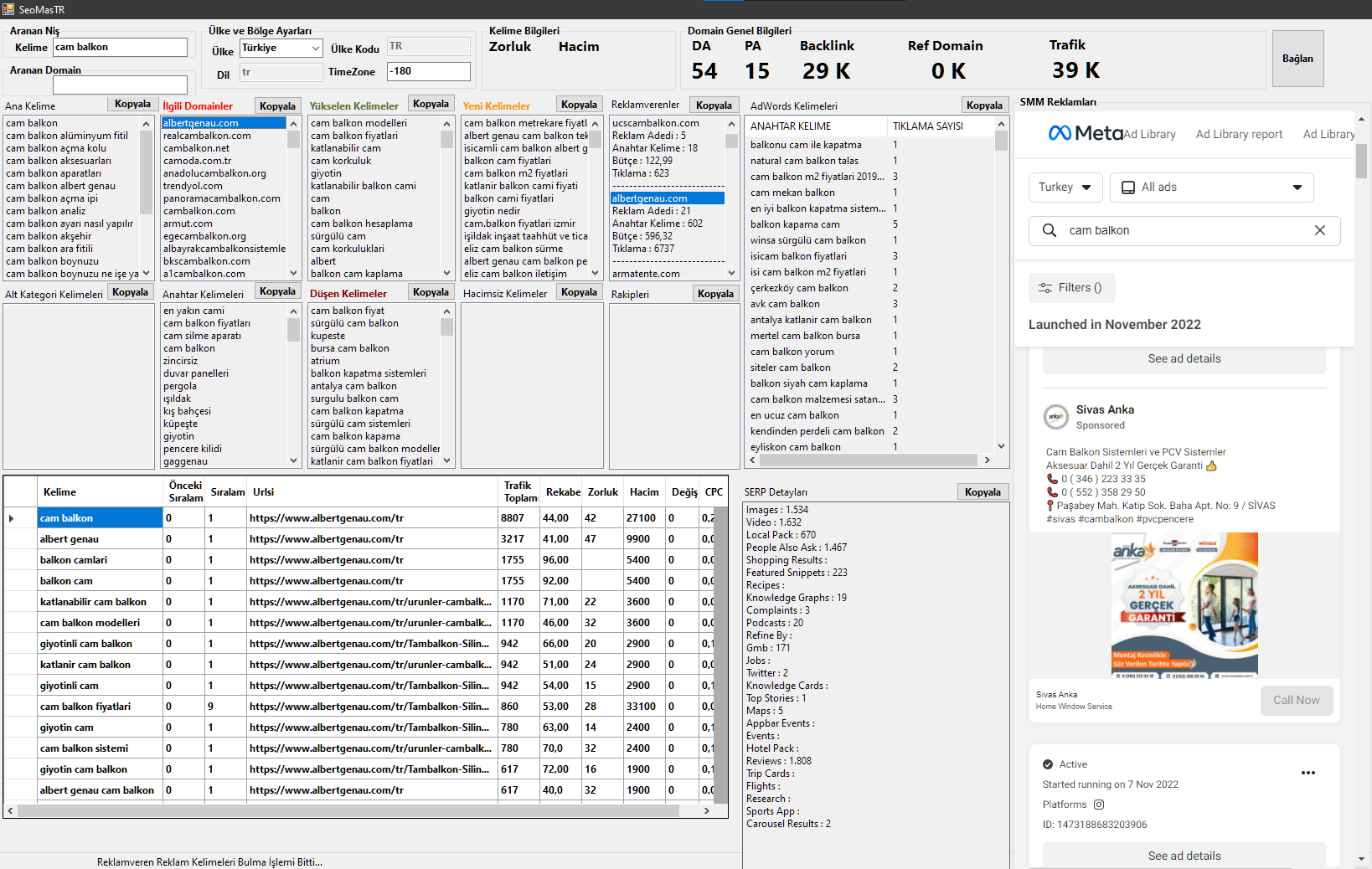Copy the Ana Kelime list with Kopyala
The height and width of the screenshot is (869, 1372).
click(132, 104)
